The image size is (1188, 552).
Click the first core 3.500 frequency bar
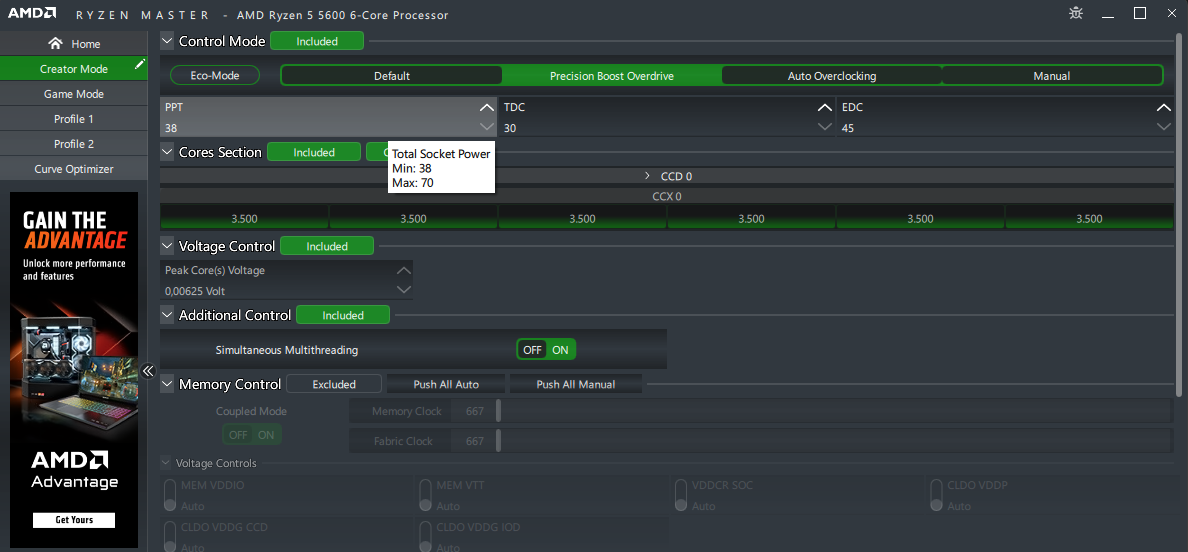pyautogui.click(x=244, y=218)
